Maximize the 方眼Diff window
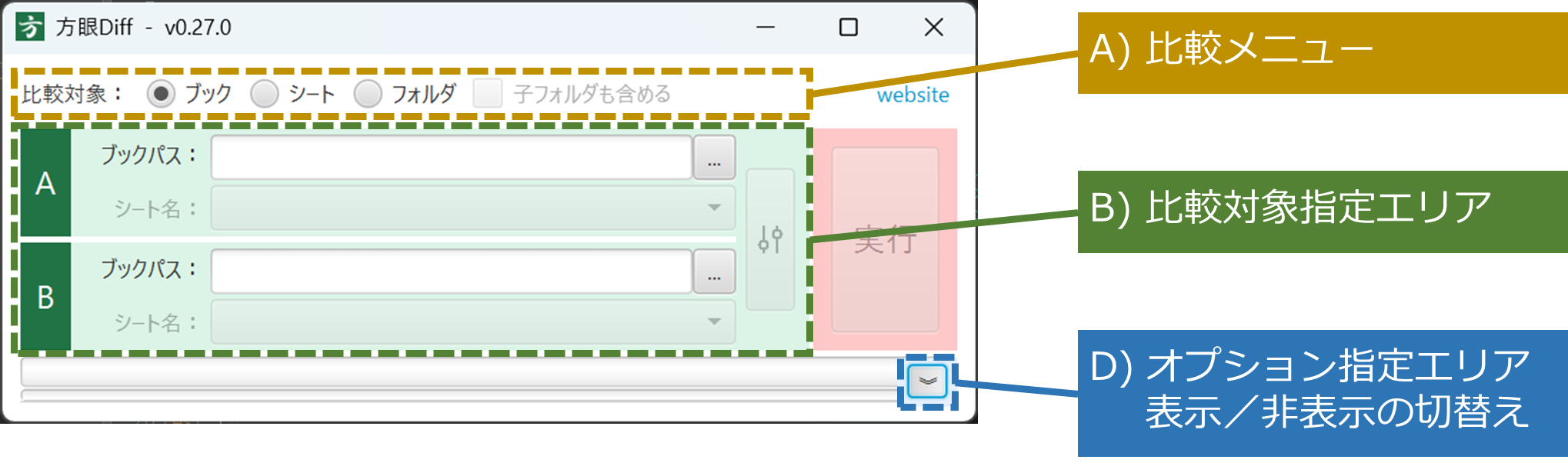Viewport: 1568px width, 463px height. 848,28
